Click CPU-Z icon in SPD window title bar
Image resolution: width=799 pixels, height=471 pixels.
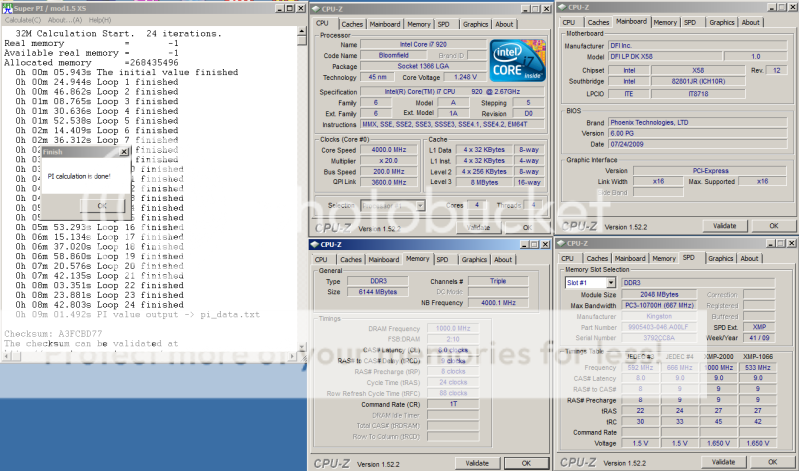tap(563, 243)
